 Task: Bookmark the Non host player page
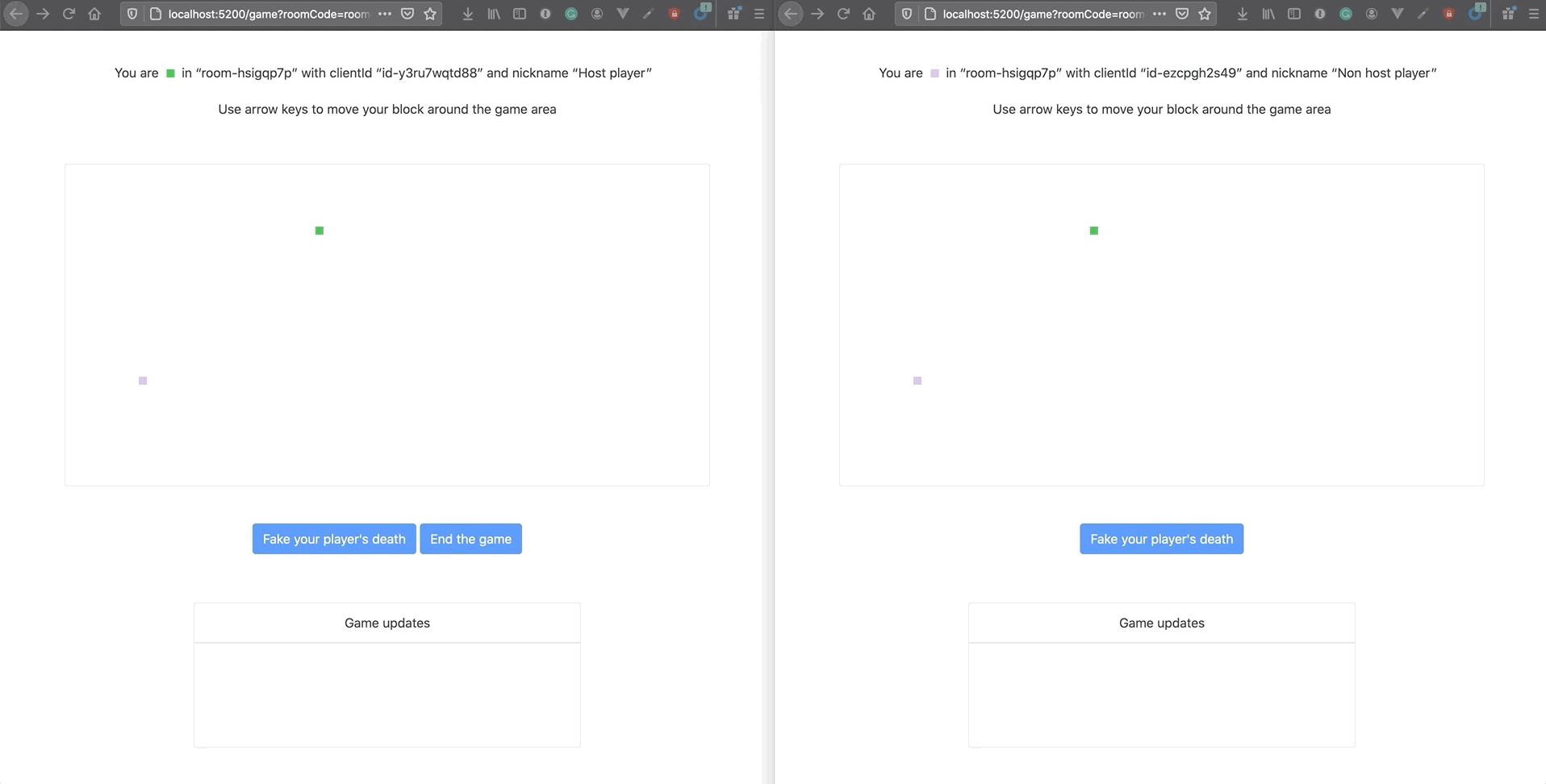[x=1205, y=14]
